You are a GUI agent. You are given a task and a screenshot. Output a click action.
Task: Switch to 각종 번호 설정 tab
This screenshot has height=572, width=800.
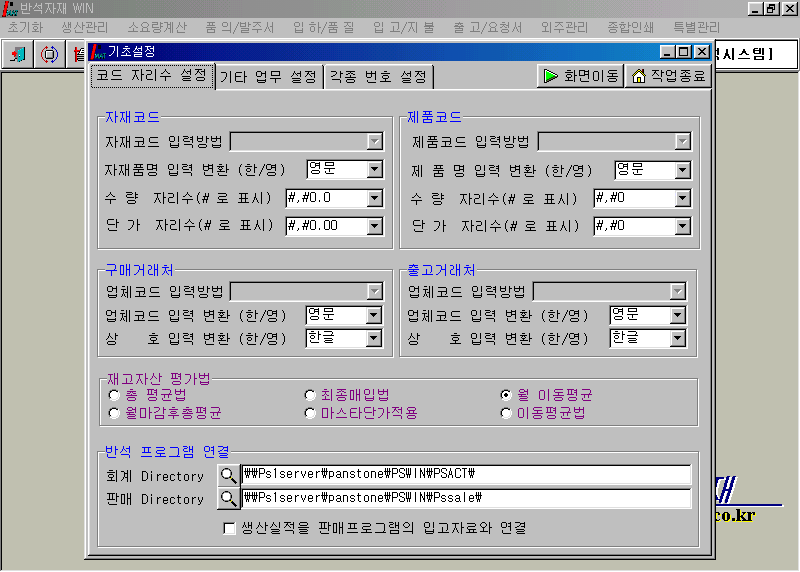tap(378, 76)
